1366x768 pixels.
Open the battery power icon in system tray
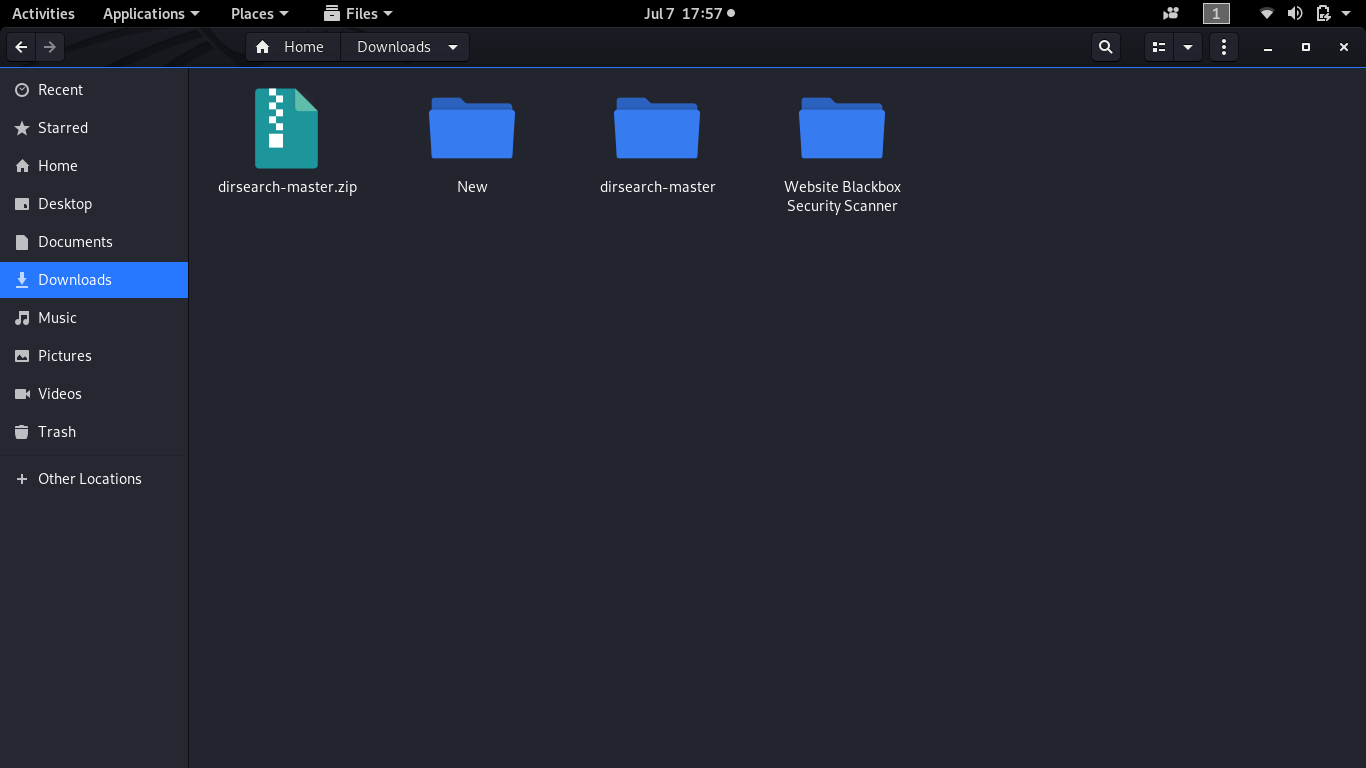coord(1323,13)
